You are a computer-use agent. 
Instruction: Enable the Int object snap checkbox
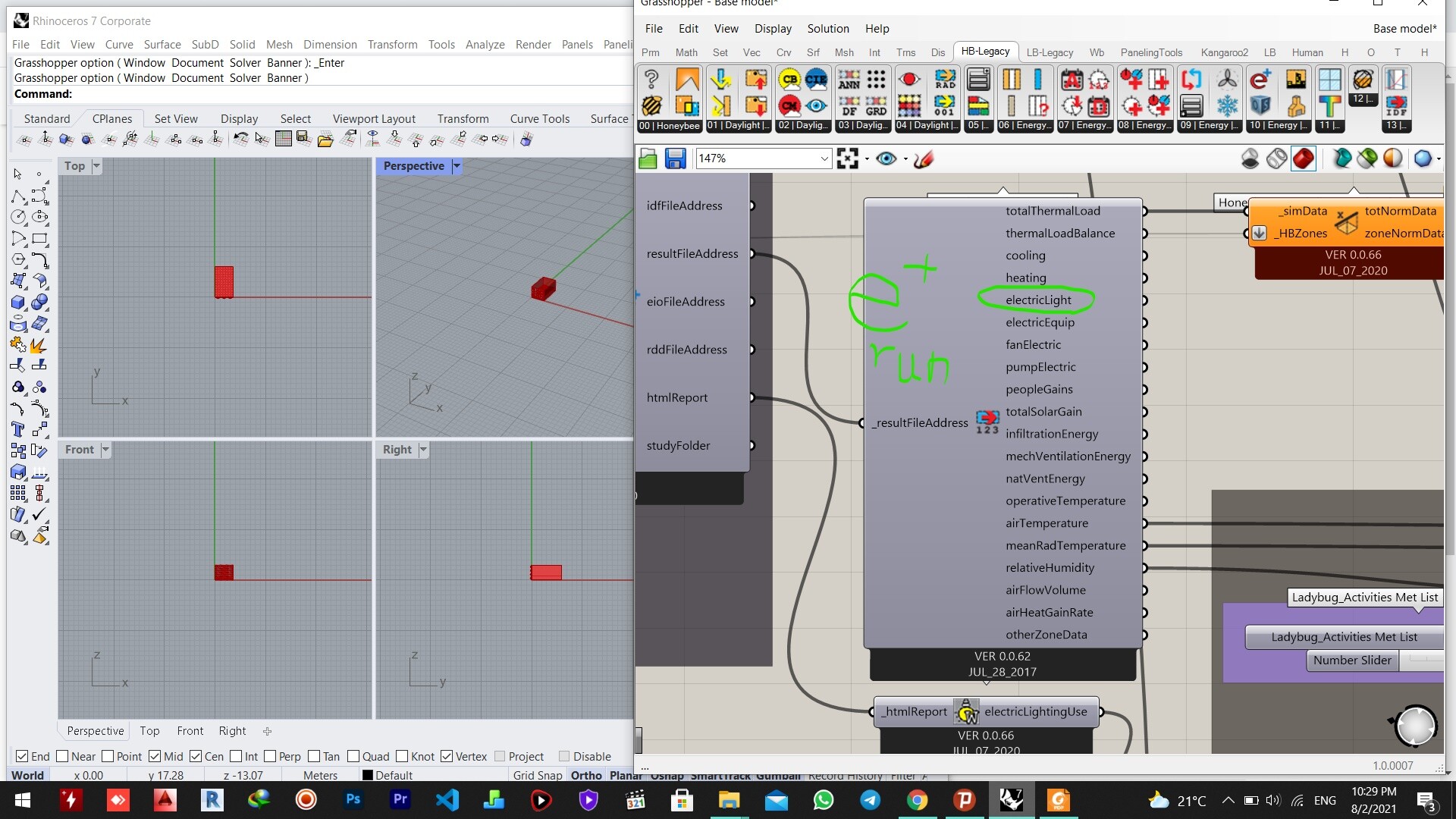(x=236, y=756)
